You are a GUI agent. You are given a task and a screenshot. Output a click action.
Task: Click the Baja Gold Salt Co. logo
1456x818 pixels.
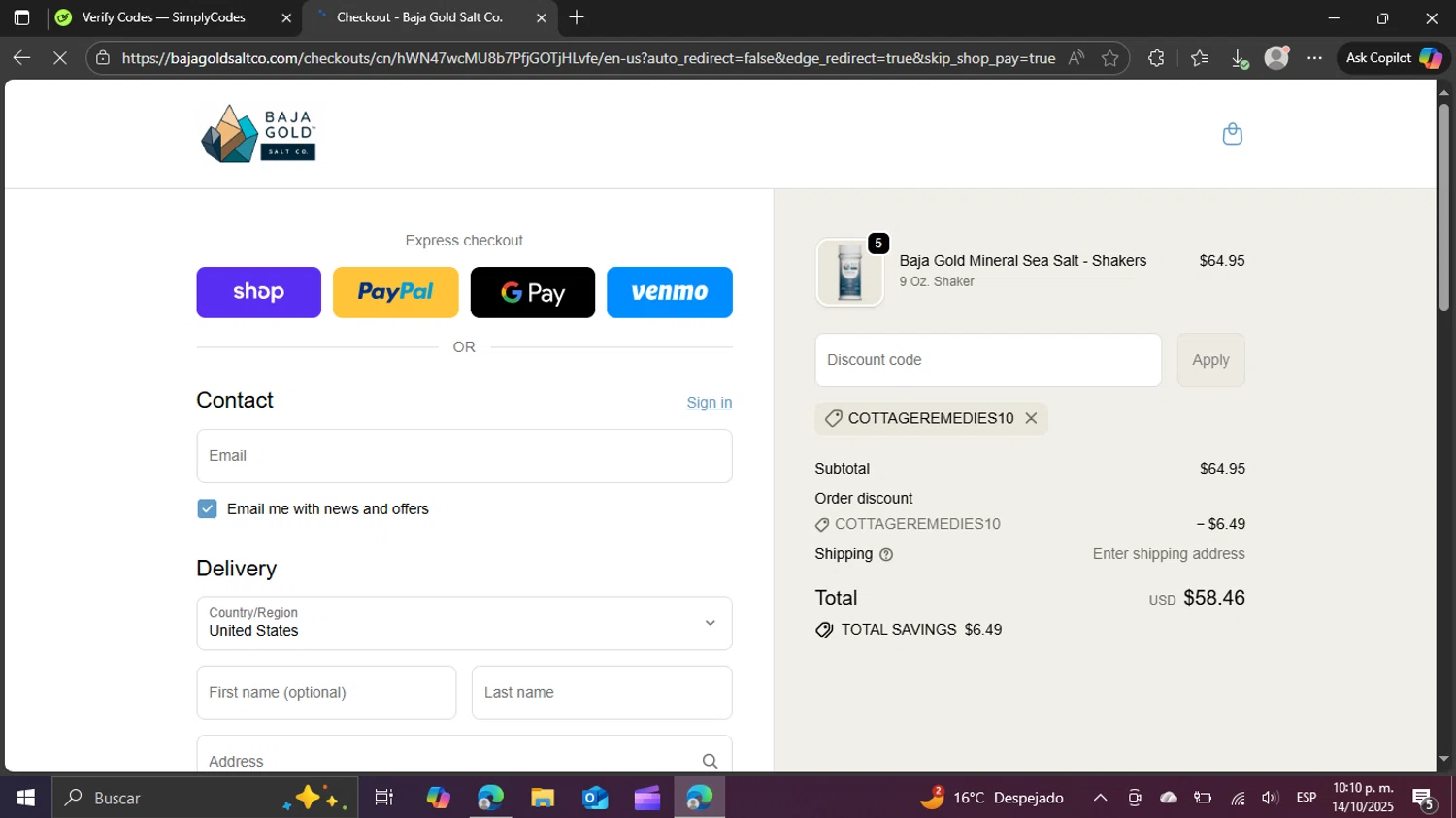[258, 134]
